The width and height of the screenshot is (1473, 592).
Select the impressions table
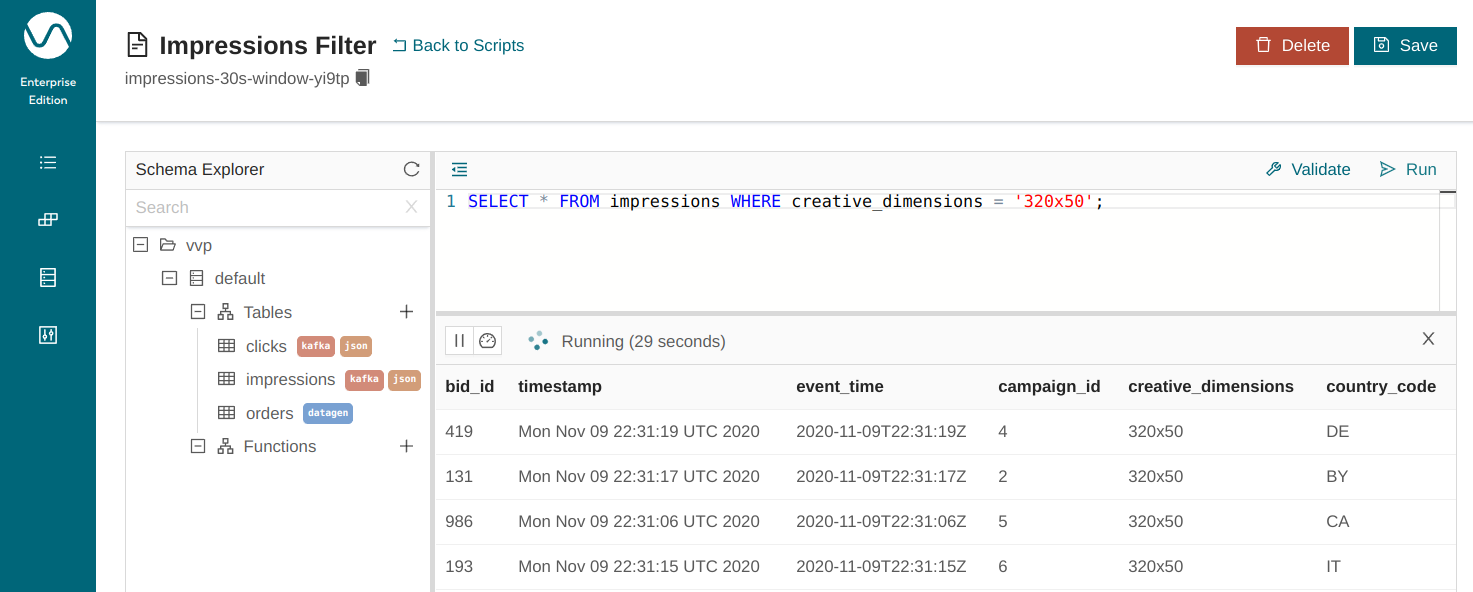[290, 380]
